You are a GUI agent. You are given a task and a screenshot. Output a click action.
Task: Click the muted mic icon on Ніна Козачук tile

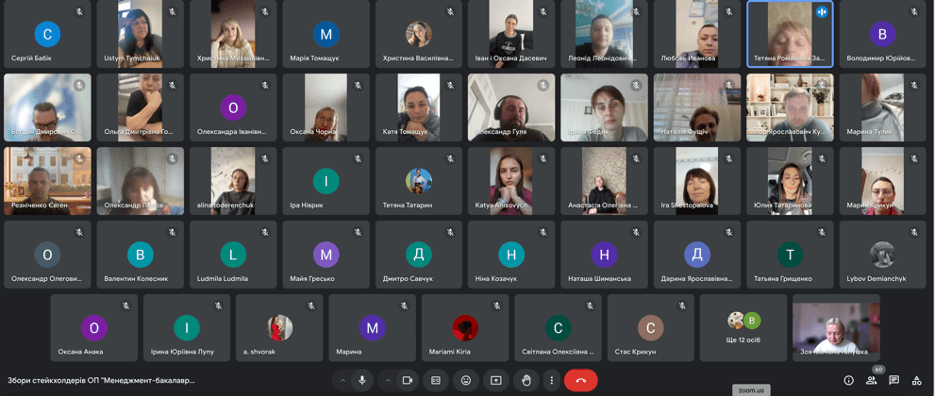click(x=543, y=232)
